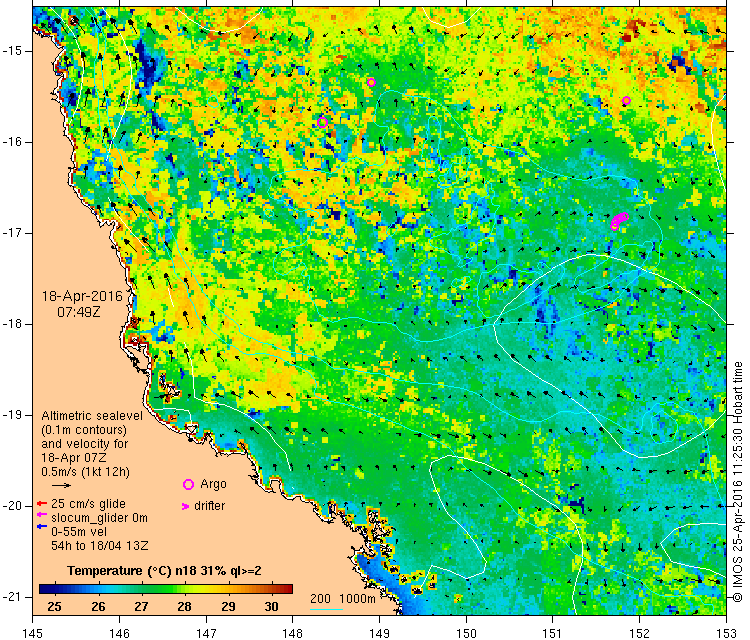Click the '0-55m vel' label

point(79,531)
